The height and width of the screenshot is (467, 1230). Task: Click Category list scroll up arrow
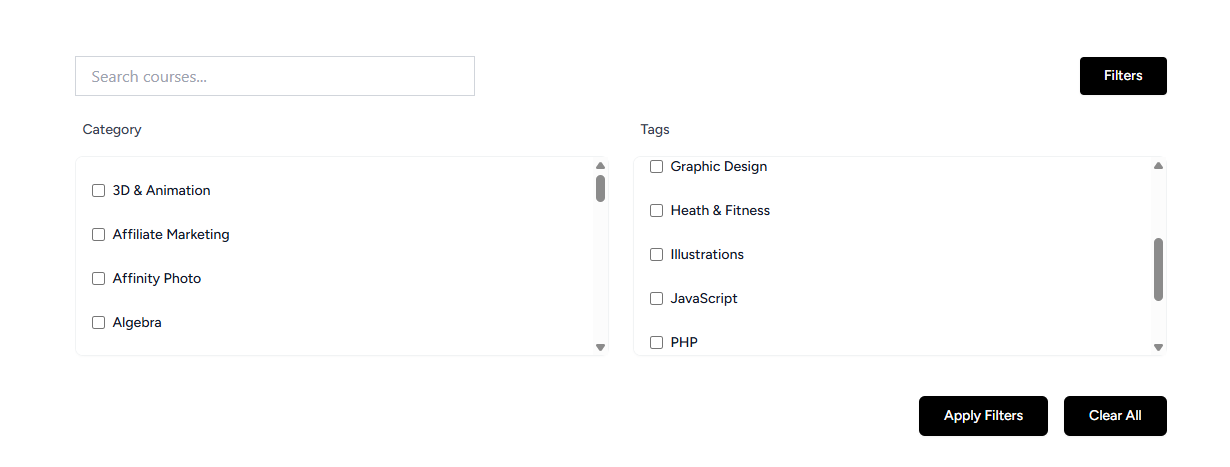[600, 166]
